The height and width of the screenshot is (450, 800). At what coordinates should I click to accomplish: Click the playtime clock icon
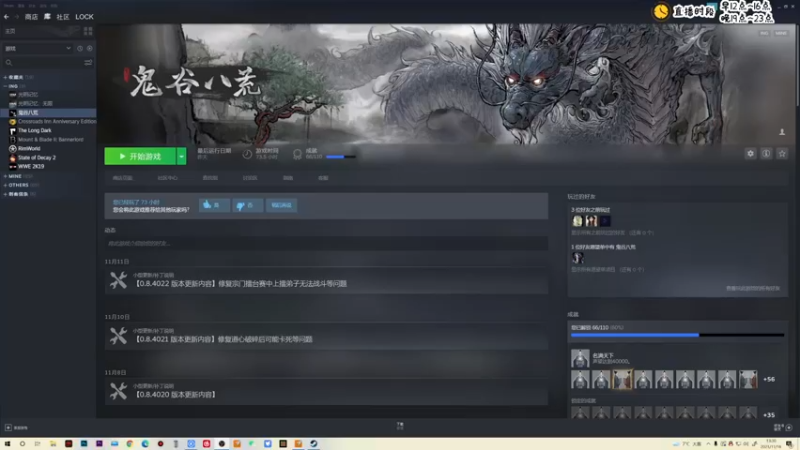point(247,154)
